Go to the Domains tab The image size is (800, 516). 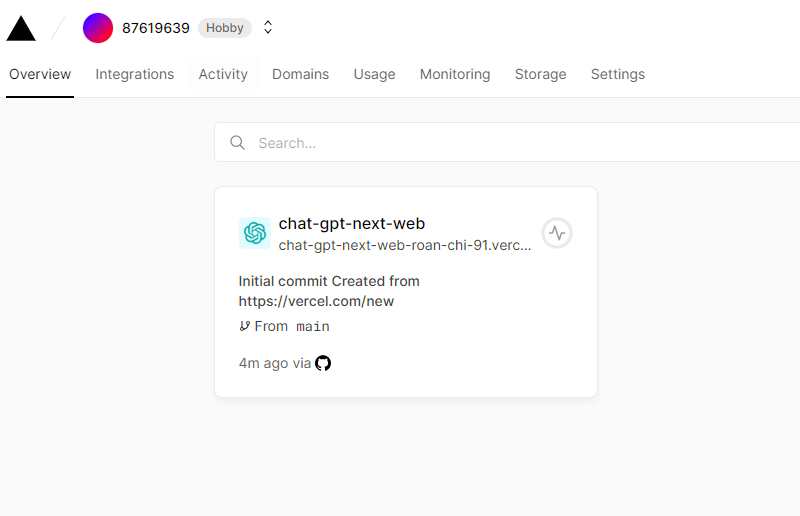[x=300, y=74]
